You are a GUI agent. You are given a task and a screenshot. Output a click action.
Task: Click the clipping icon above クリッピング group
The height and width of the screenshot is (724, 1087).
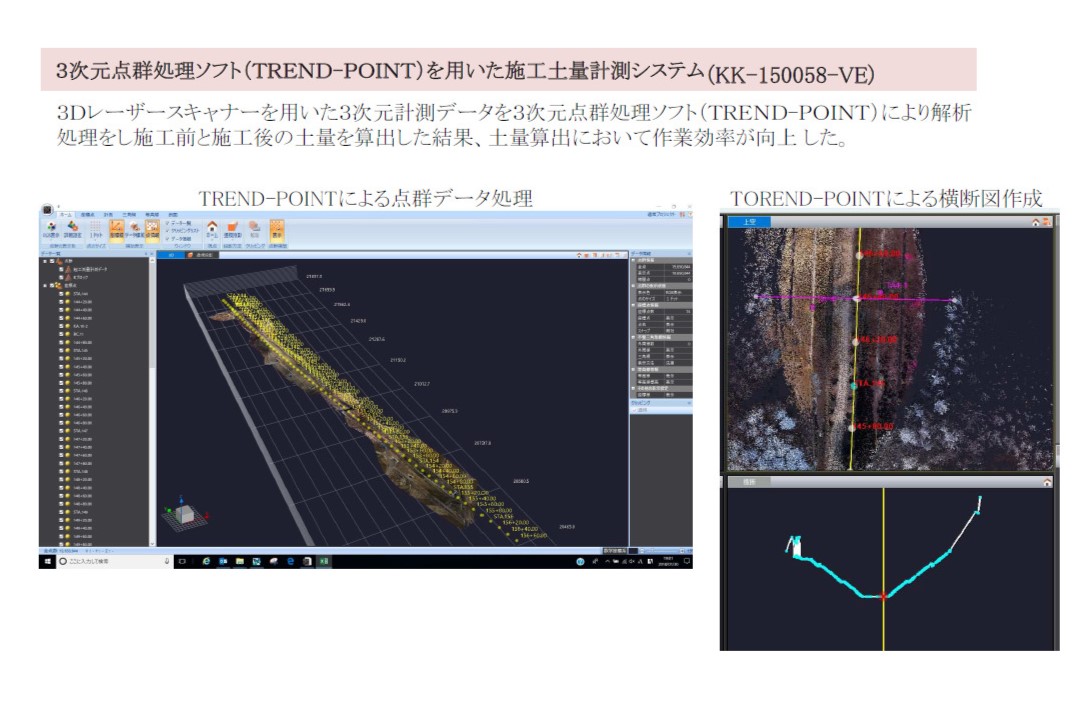pyautogui.click(x=254, y=227)
